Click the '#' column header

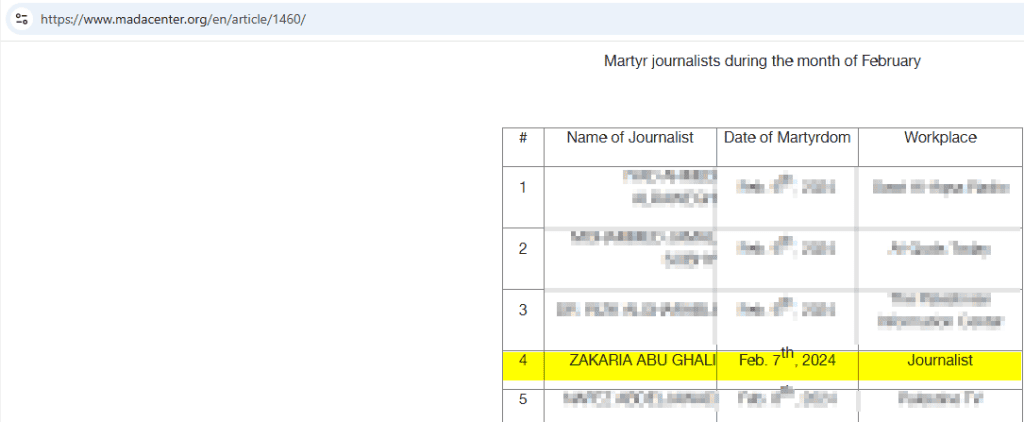[523, 138]
